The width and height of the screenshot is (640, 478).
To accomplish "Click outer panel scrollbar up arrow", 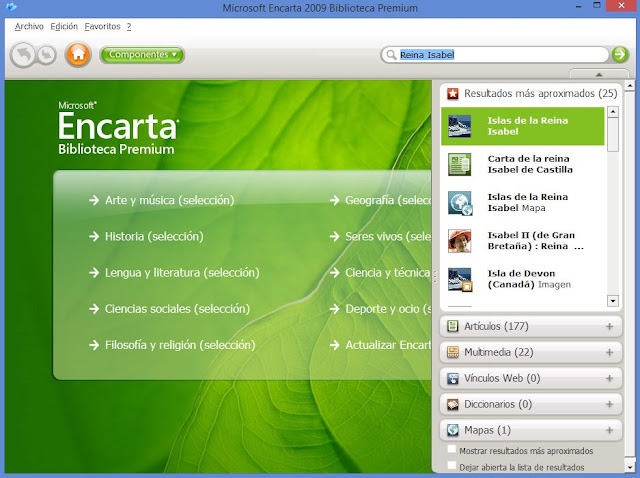I will coord(629,86).
